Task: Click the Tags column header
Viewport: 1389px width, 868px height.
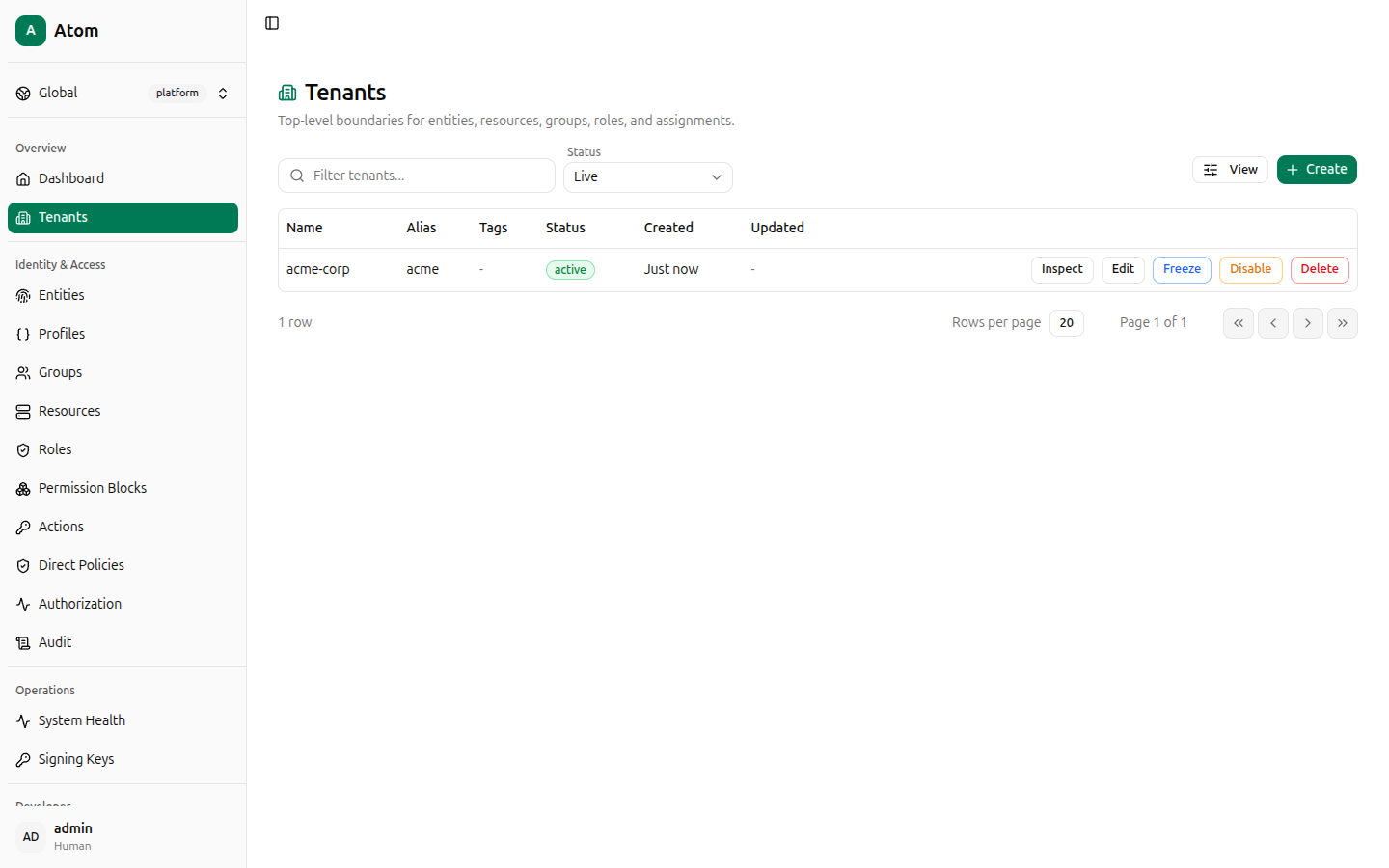Action: (x=493, y=229)
